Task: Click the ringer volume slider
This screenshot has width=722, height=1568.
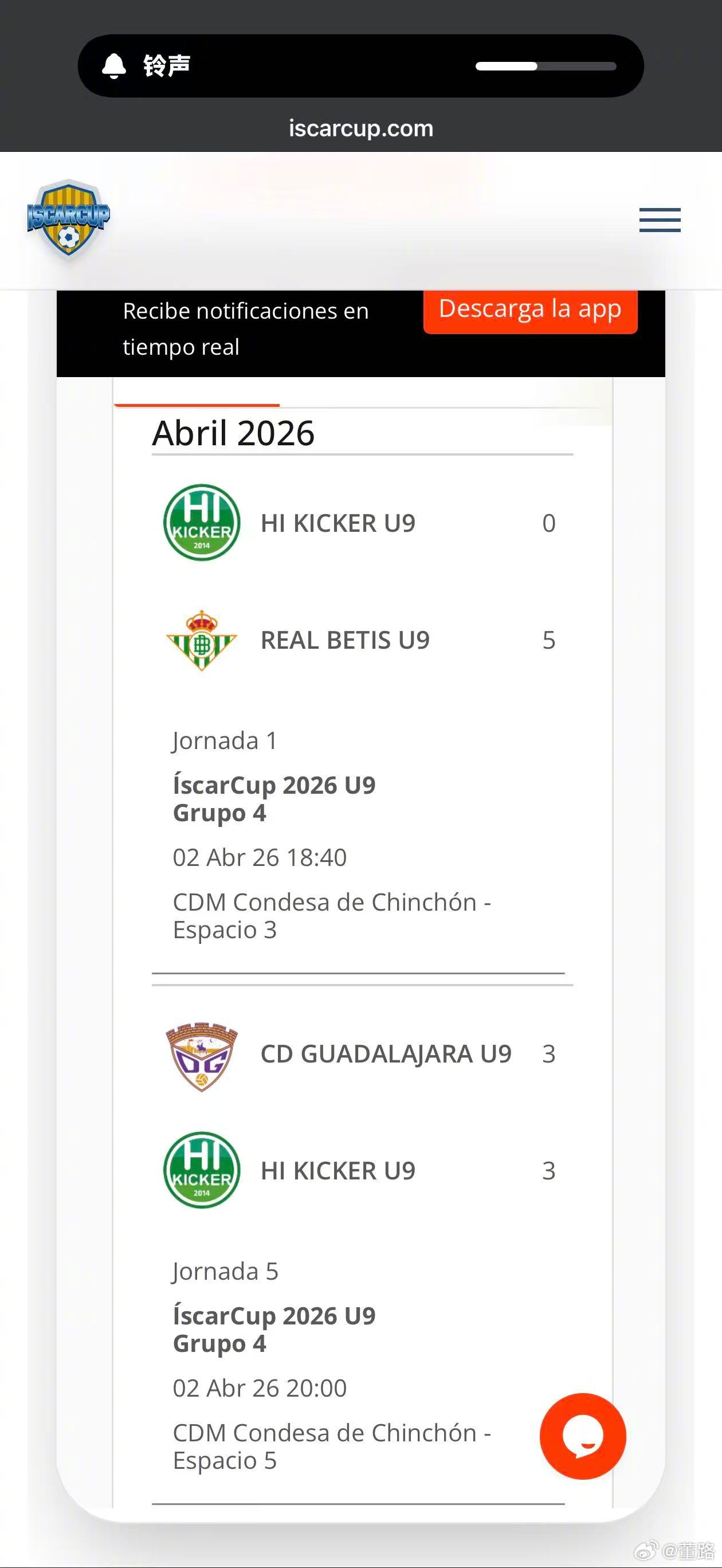Action: click(x=546, y=66)
